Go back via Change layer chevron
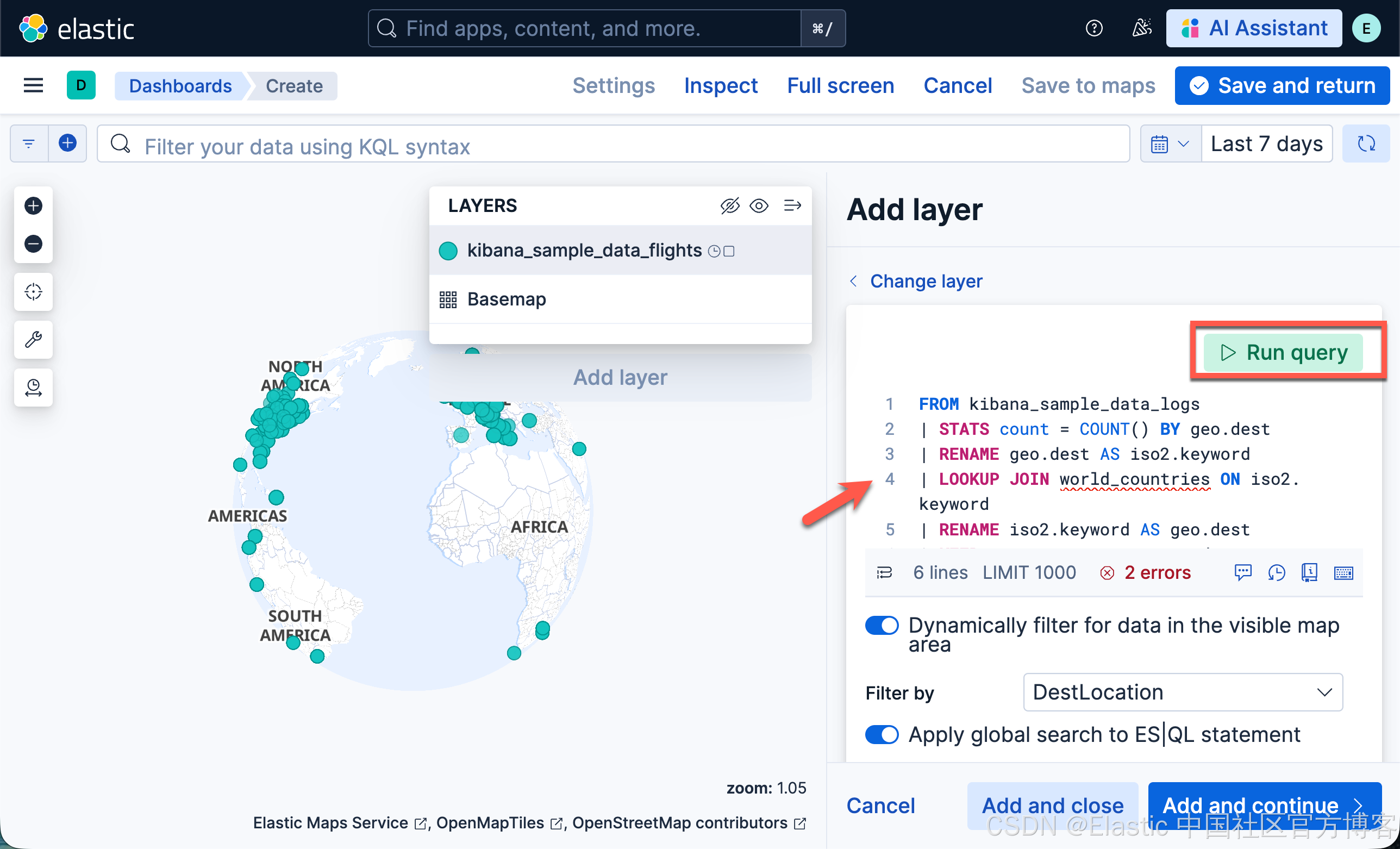 [x=853, y=280]
